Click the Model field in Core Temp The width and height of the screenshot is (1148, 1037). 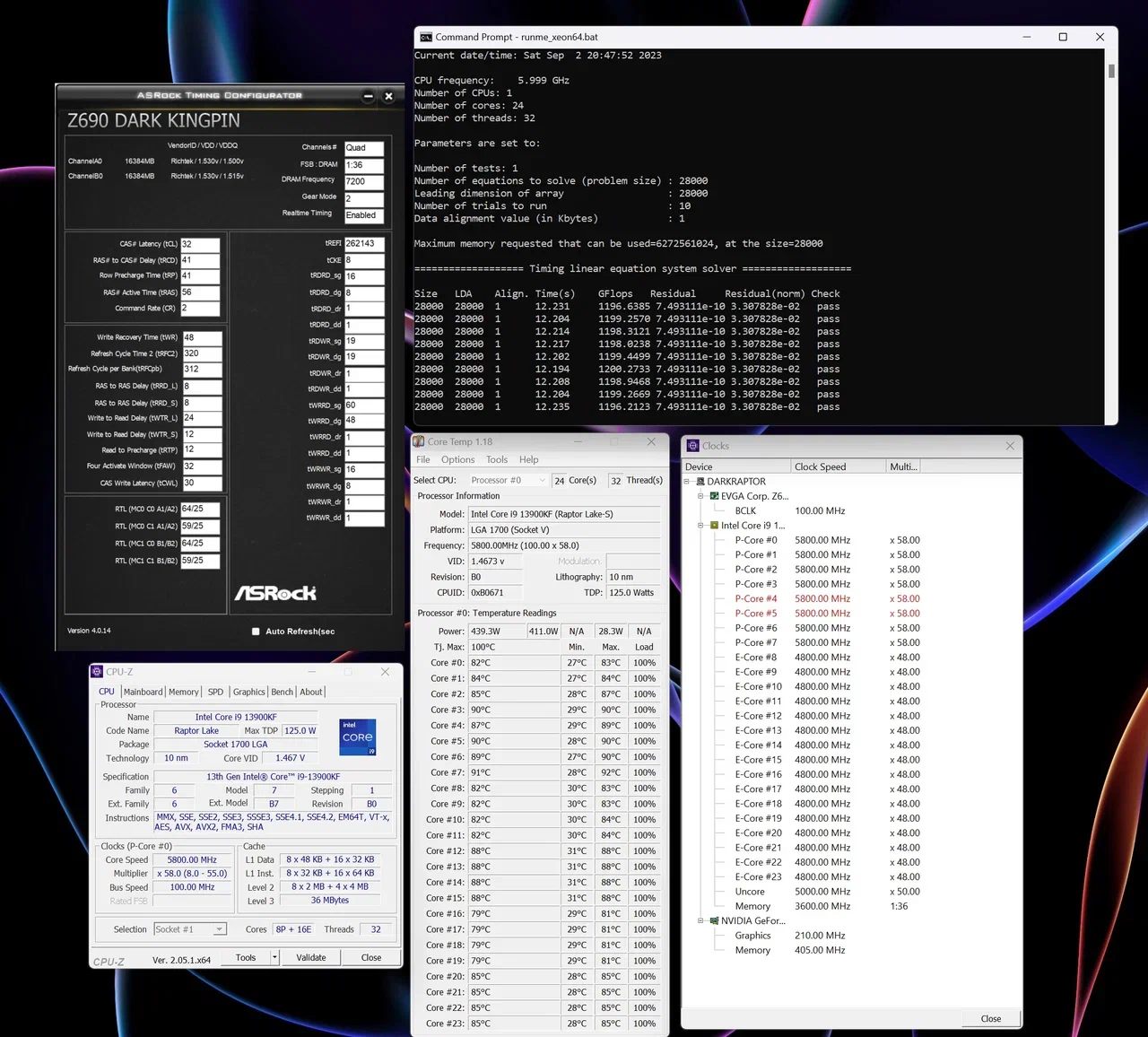pyautogui.click(x=564, y=514)
